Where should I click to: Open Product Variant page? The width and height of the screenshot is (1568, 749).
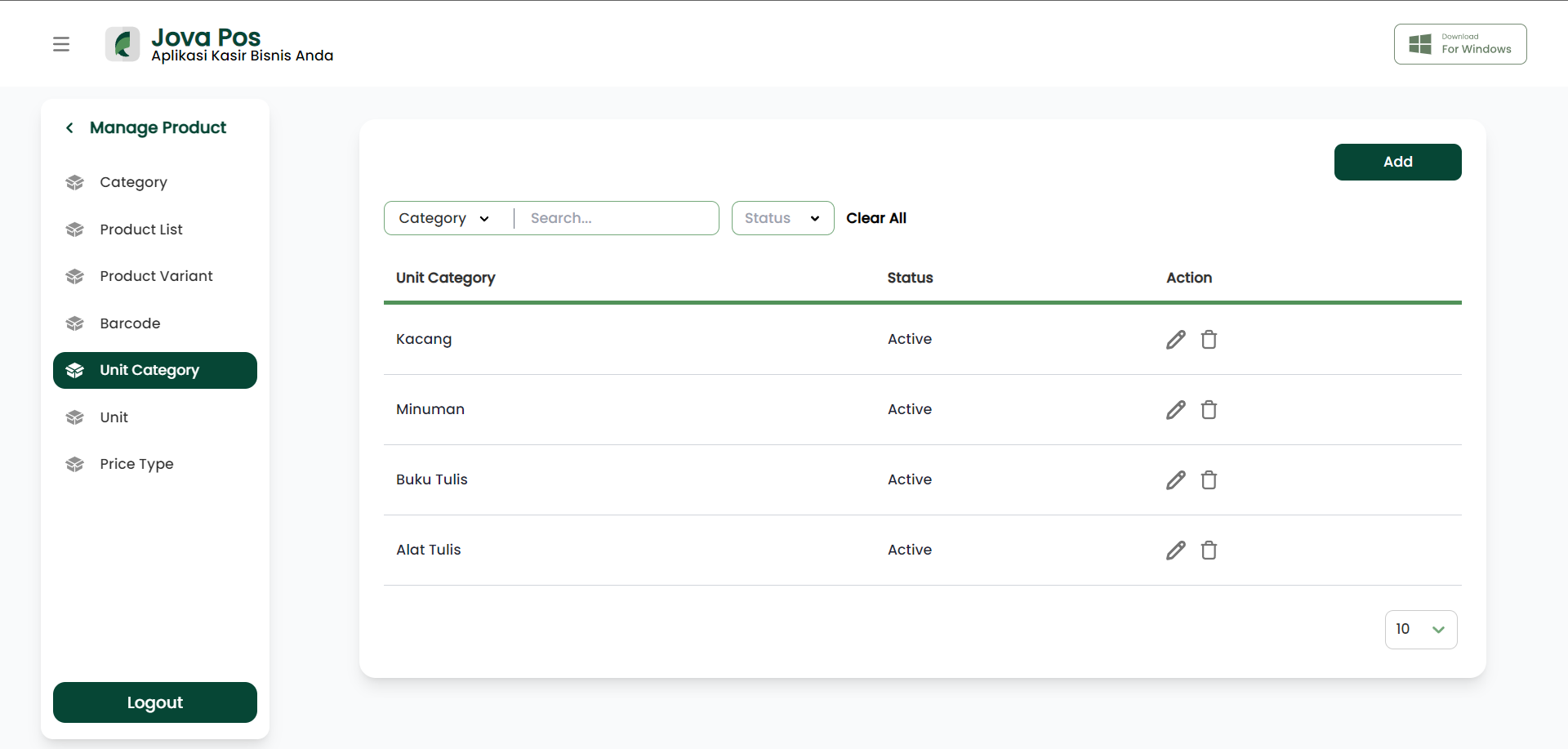point(155,276)
